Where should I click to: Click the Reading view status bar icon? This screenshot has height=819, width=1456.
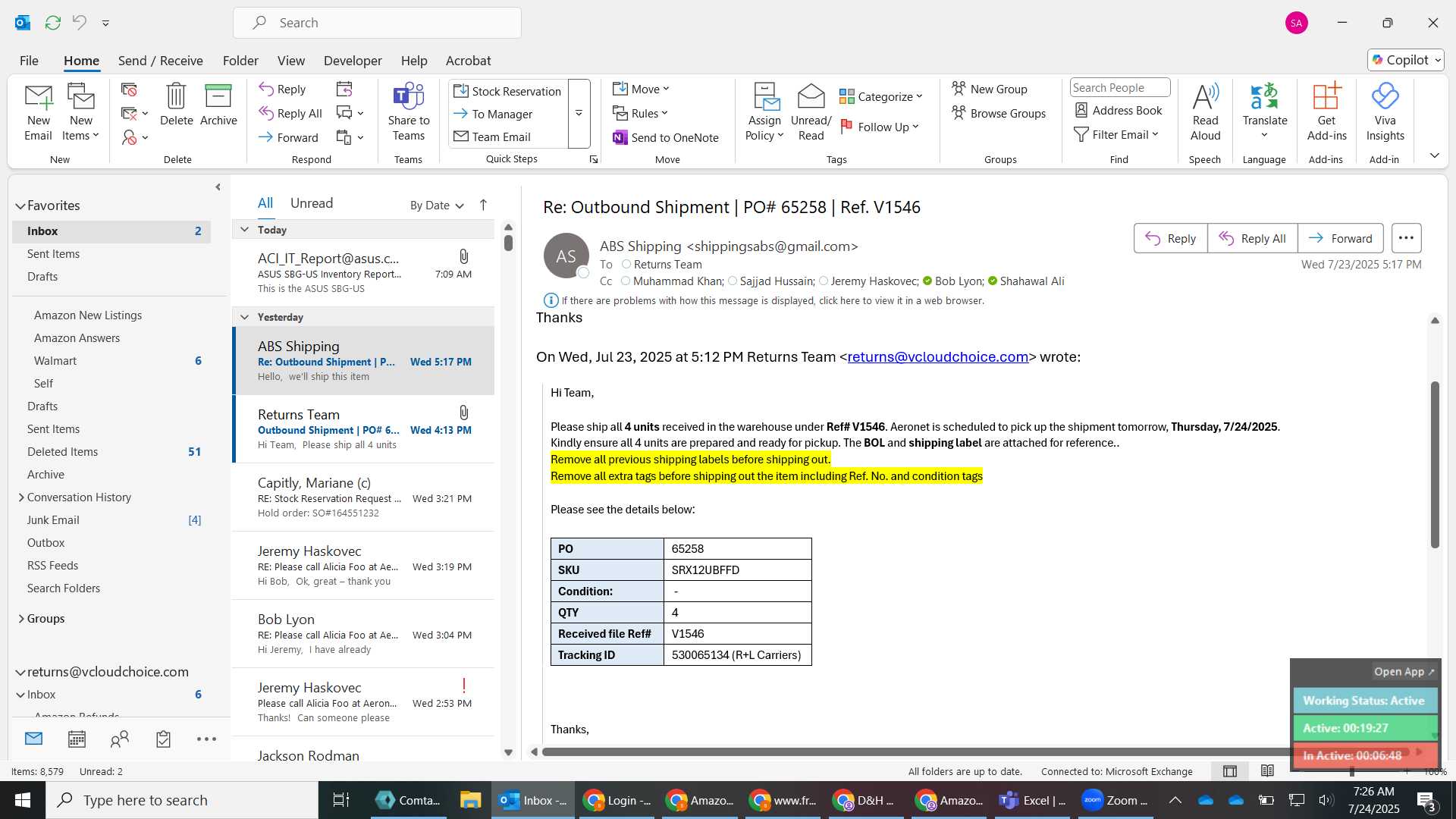(x=1267, y=771)
